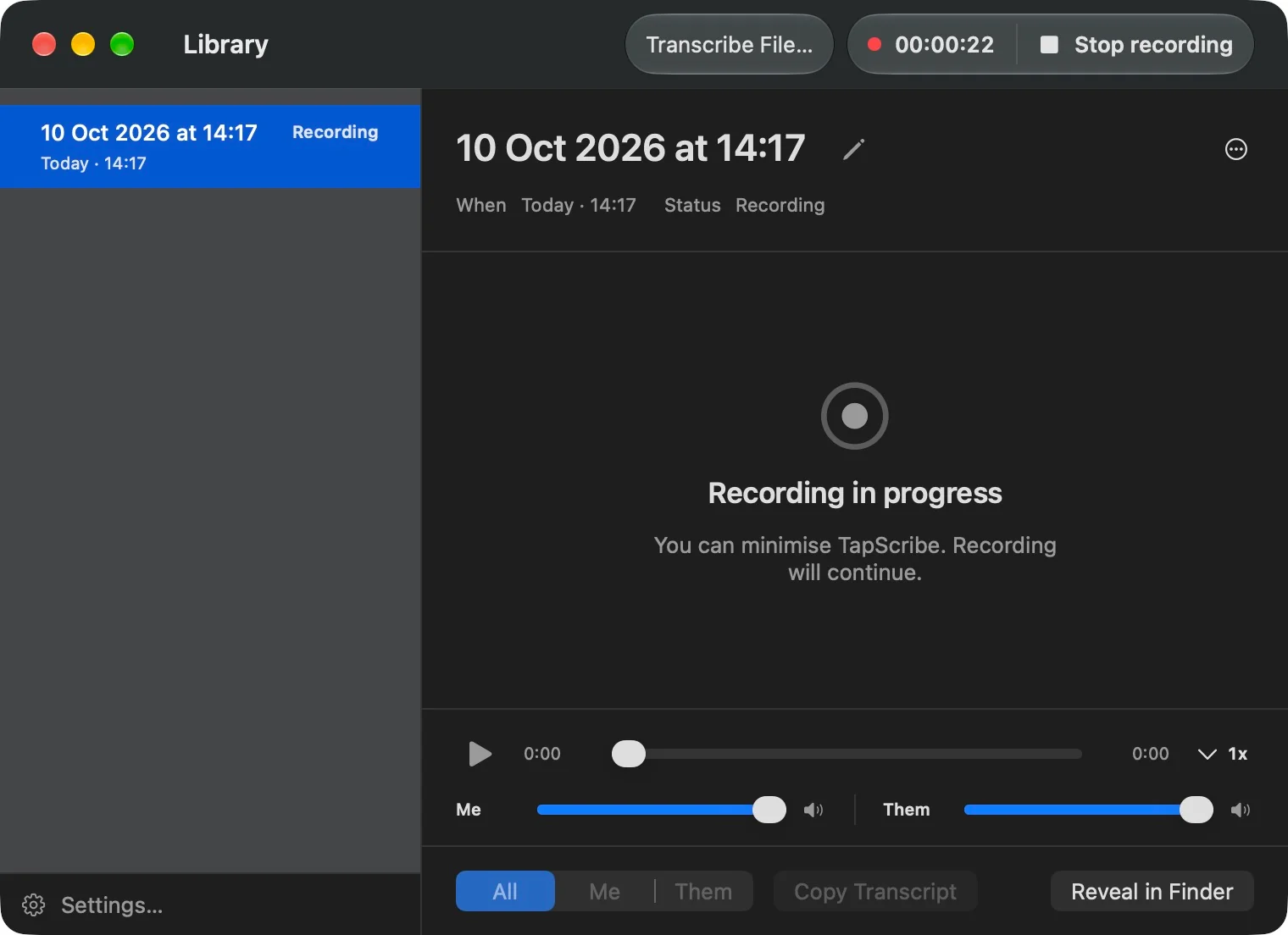The height and width of the screenshot is (935, 1288).
Task: Click the Recording status badge in sidebar row
Action: [336, 132]
